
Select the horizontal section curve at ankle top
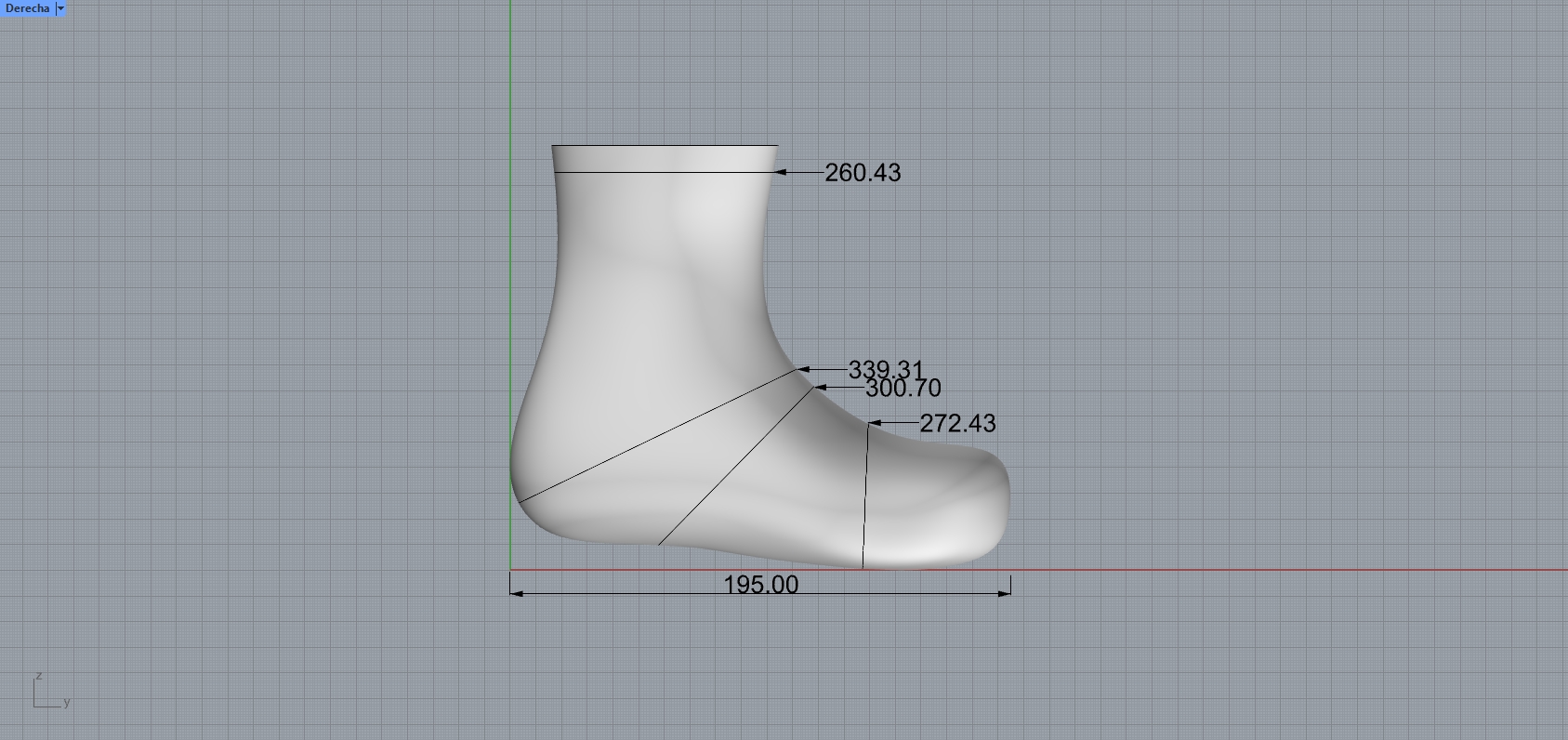(x=665, y=172)
